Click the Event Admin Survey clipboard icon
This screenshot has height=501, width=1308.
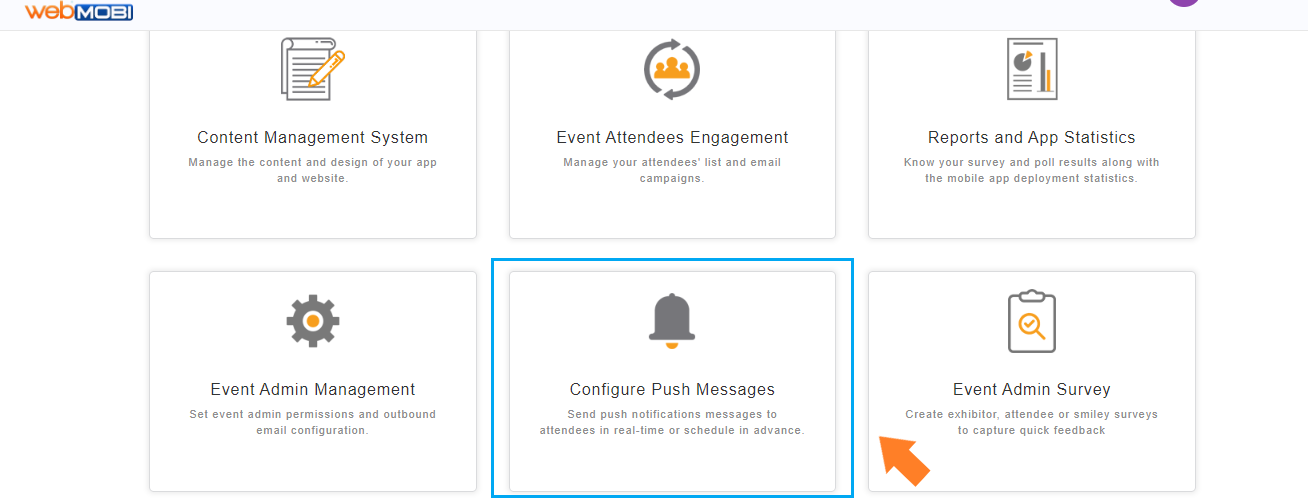coord(1032,321)
